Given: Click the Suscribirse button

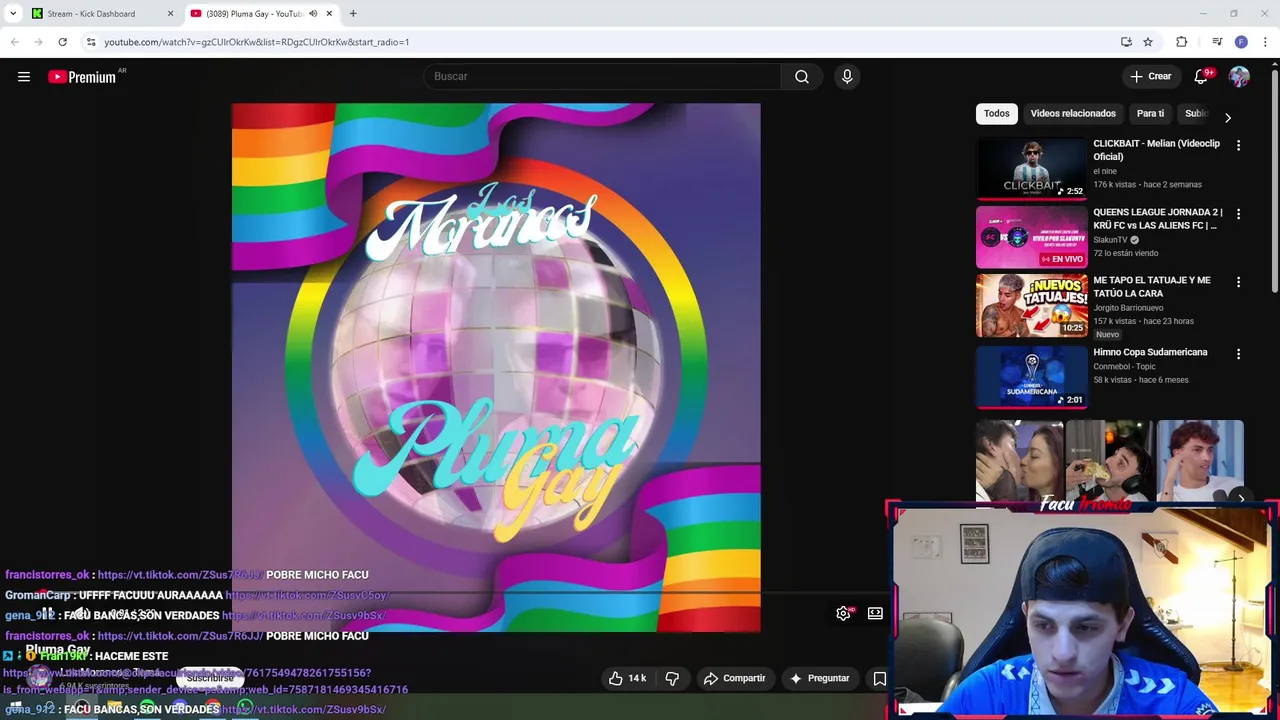Looking at the screenshot, I should pyautogui.click(x=209, y=678).
